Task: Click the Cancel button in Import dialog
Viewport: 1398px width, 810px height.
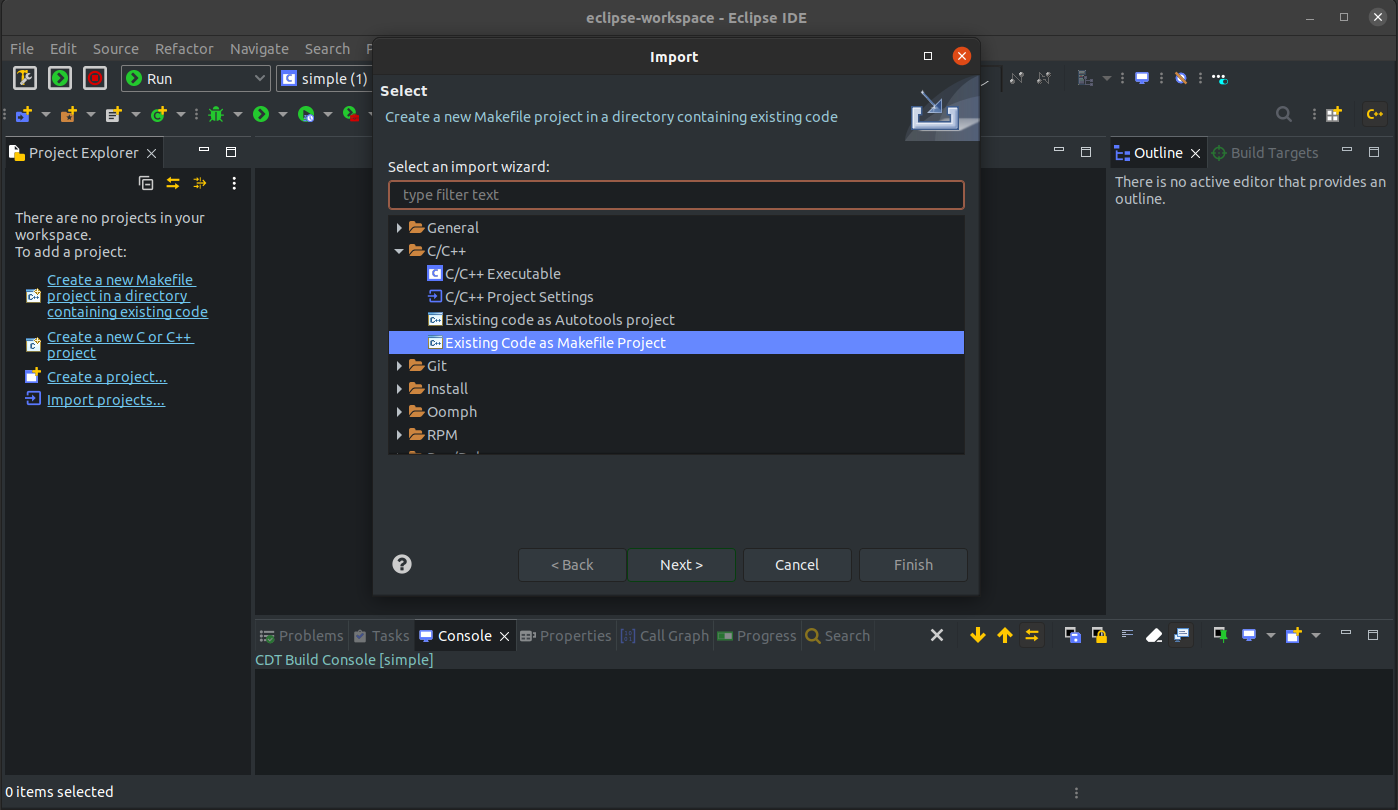Action: pos(797,565)
